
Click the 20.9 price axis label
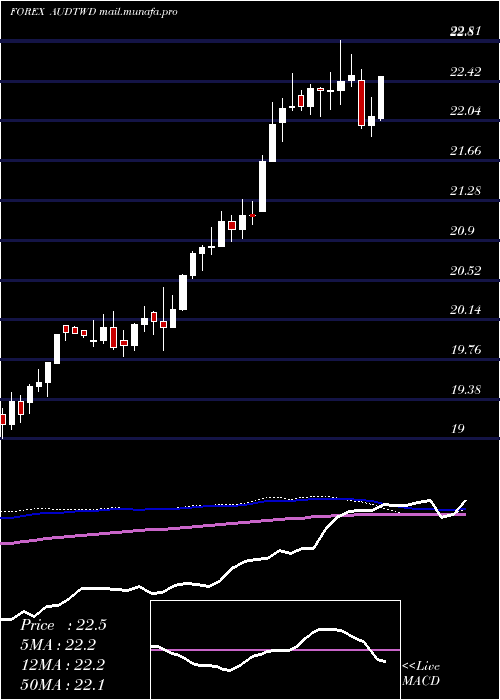coord(462,231)
